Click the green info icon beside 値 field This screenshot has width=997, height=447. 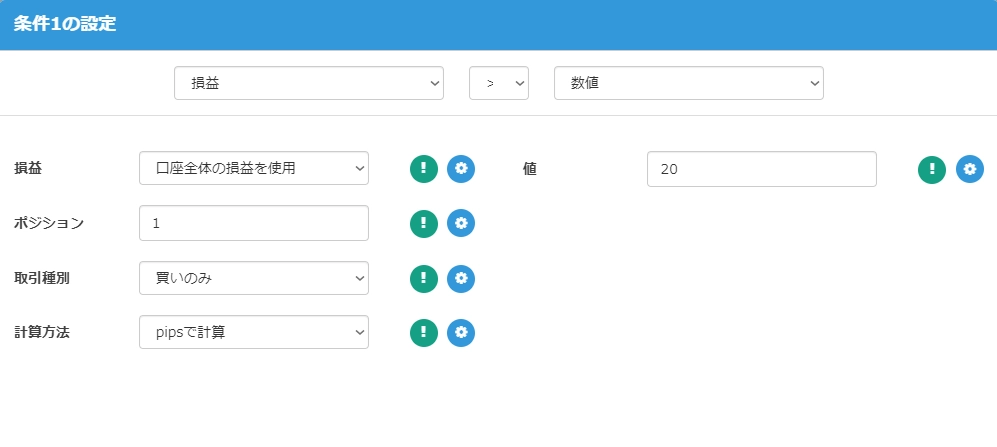[932, 170]
